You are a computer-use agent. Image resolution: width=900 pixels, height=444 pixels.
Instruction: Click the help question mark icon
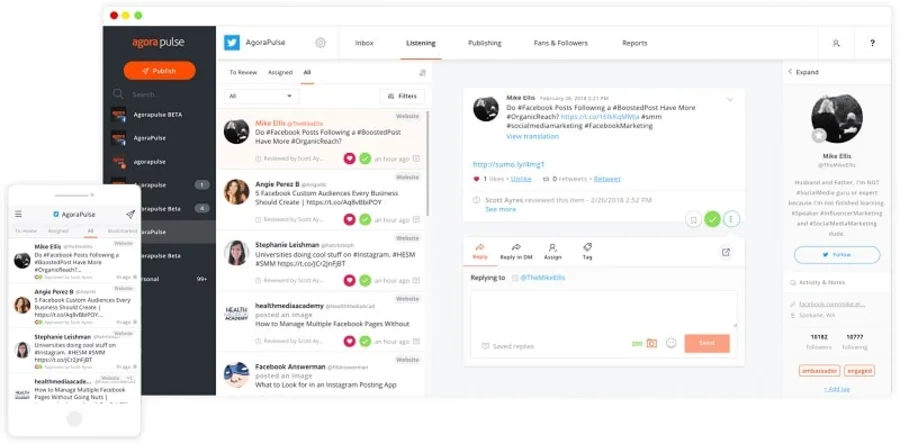[872, 44]
